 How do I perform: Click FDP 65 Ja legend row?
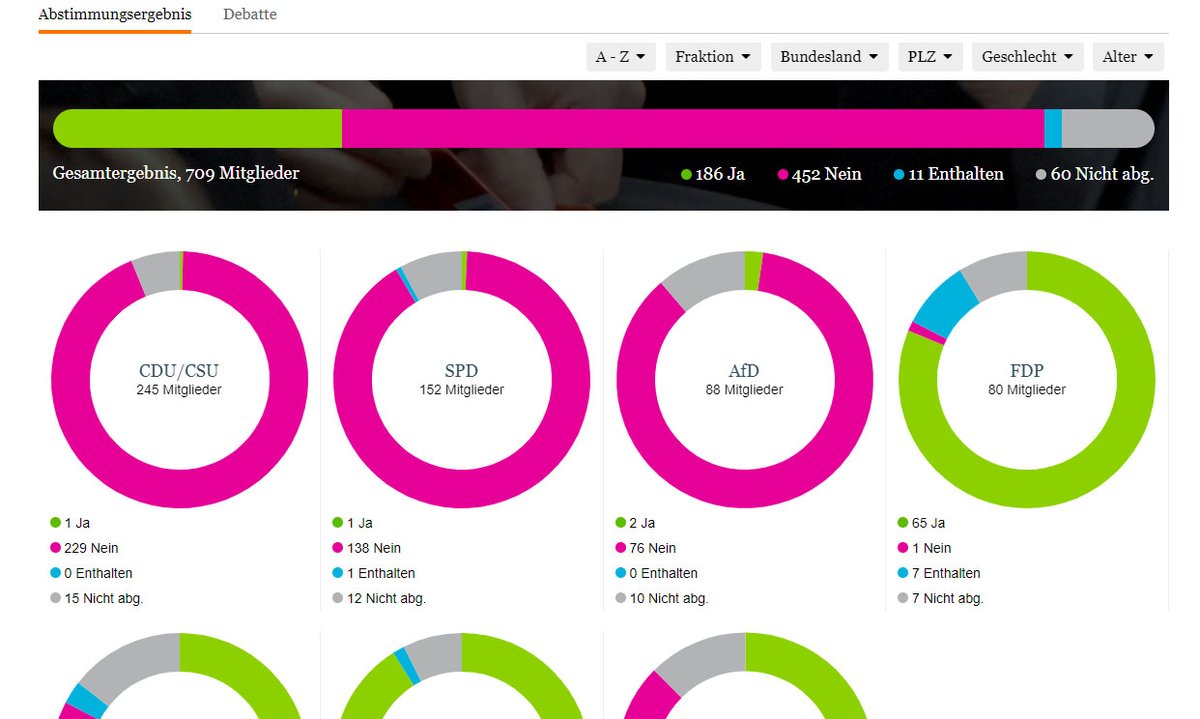pyautogui.click(x=922, y=522)
